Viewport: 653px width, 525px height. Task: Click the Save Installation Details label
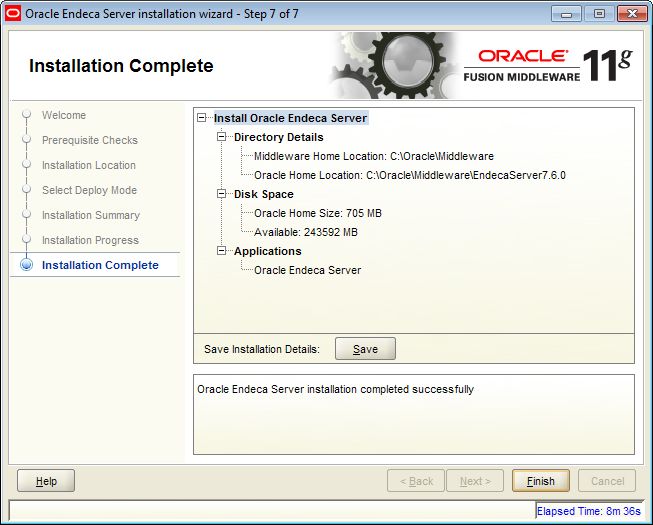pos(262,349)
